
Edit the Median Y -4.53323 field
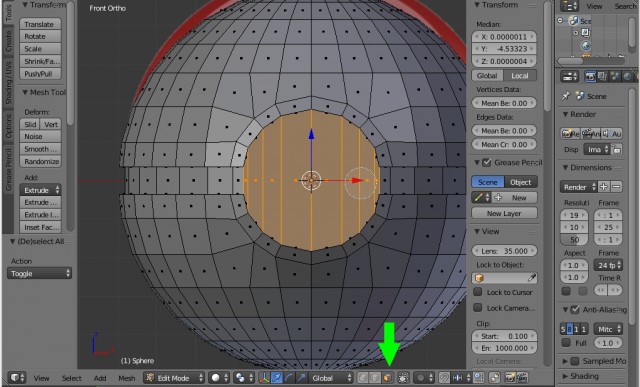504,49
